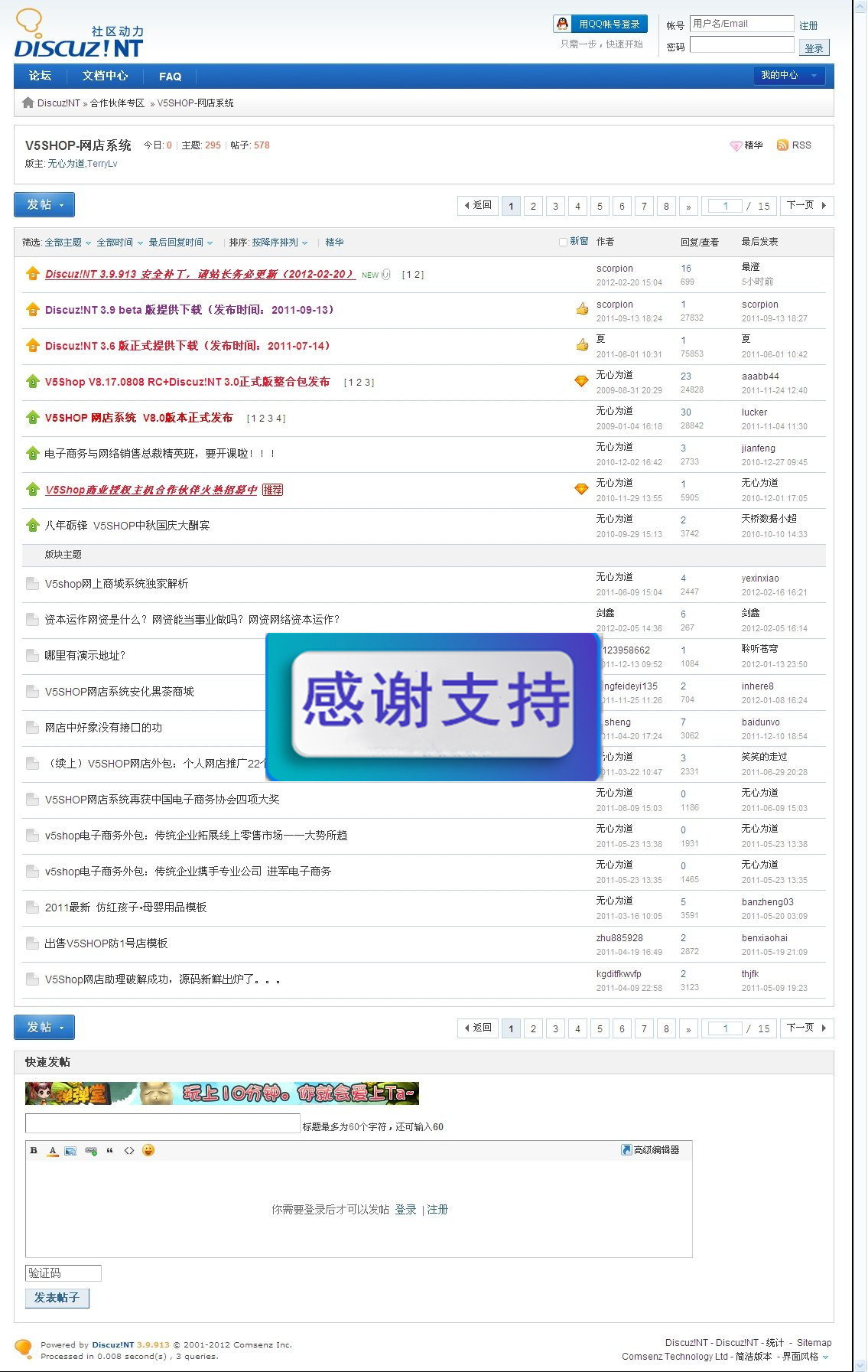This screenshot has height=1372, width=868.
Task: Click game banner ad above quick post
Action: coord(222,1093)
